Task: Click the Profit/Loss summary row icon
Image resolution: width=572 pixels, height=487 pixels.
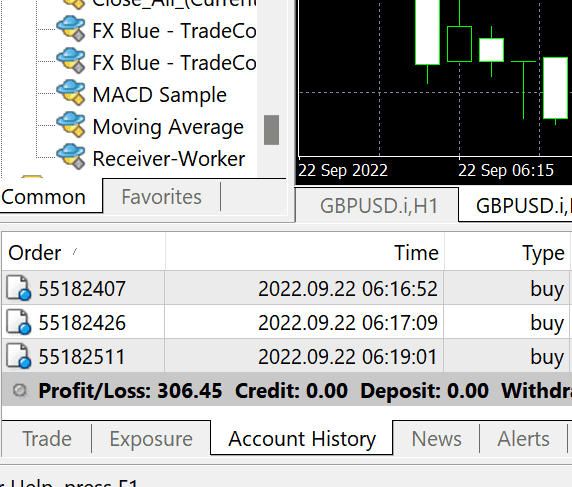Action: [20, 390]
